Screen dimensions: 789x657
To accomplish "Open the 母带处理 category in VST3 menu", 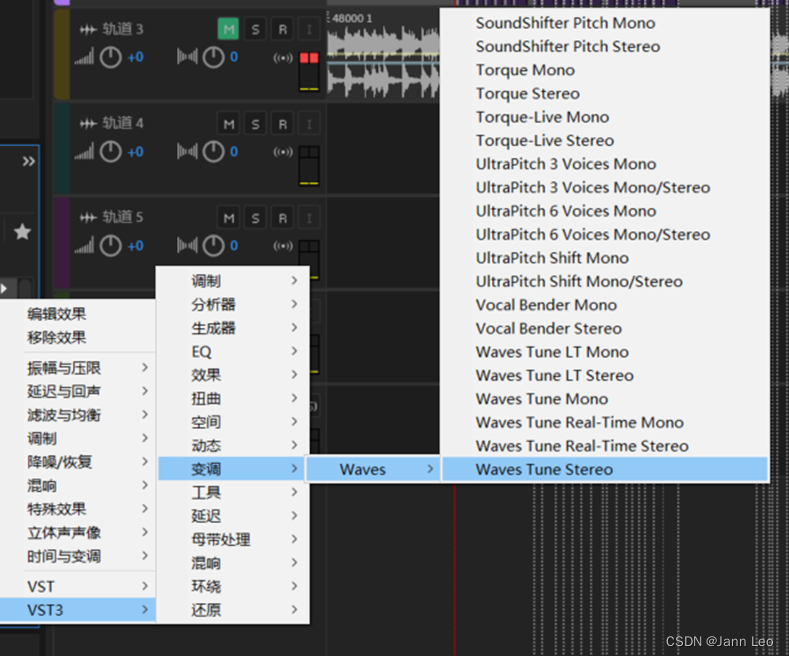I will point(232,539).
